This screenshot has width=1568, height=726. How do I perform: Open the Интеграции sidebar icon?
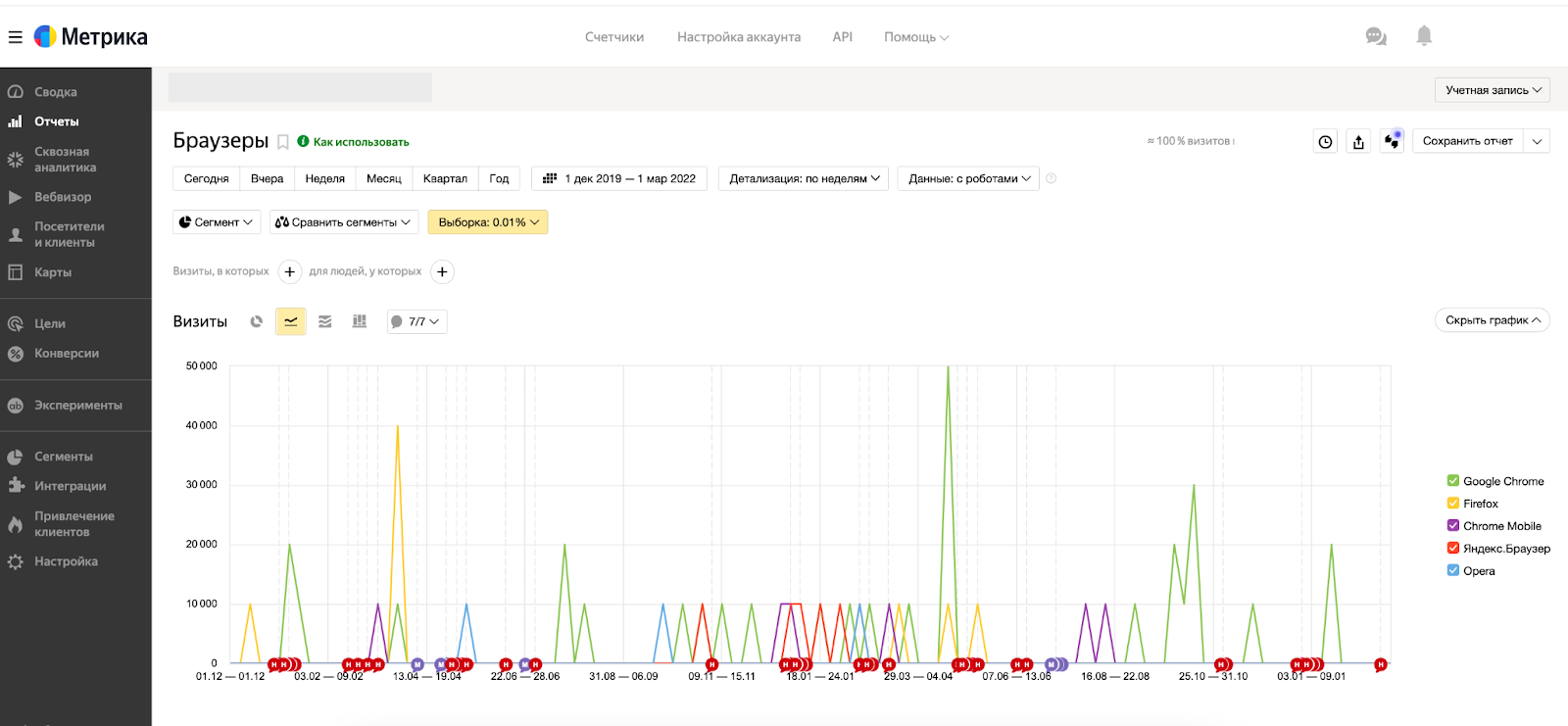tap(15, 486)
